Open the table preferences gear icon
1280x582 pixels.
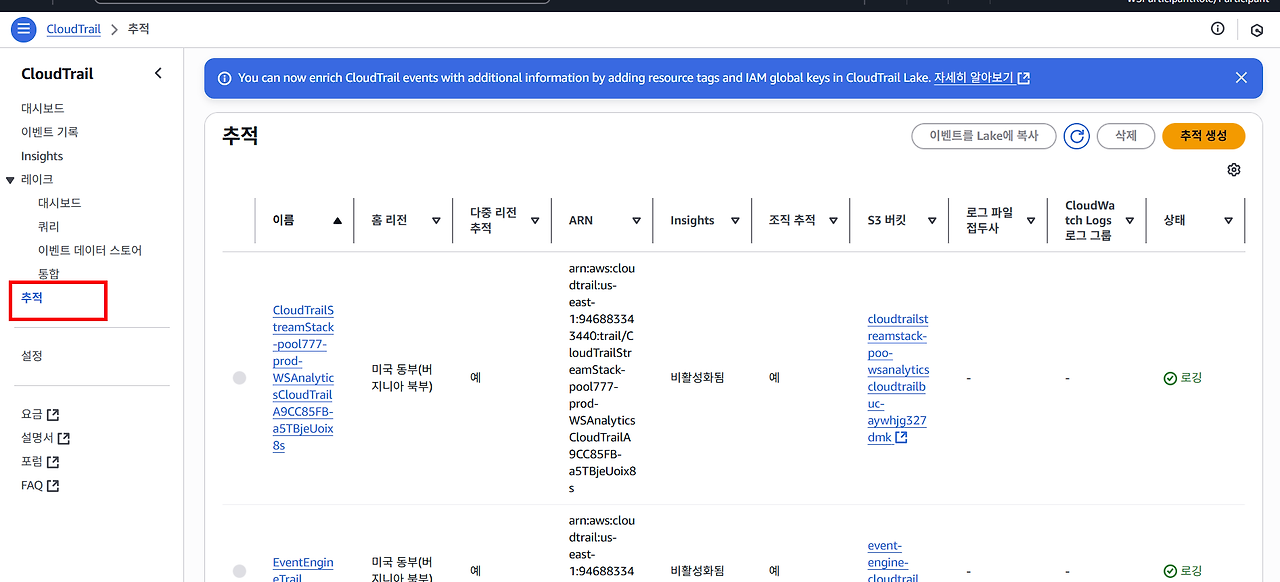pyautogui.click(x=1234, y=169)
